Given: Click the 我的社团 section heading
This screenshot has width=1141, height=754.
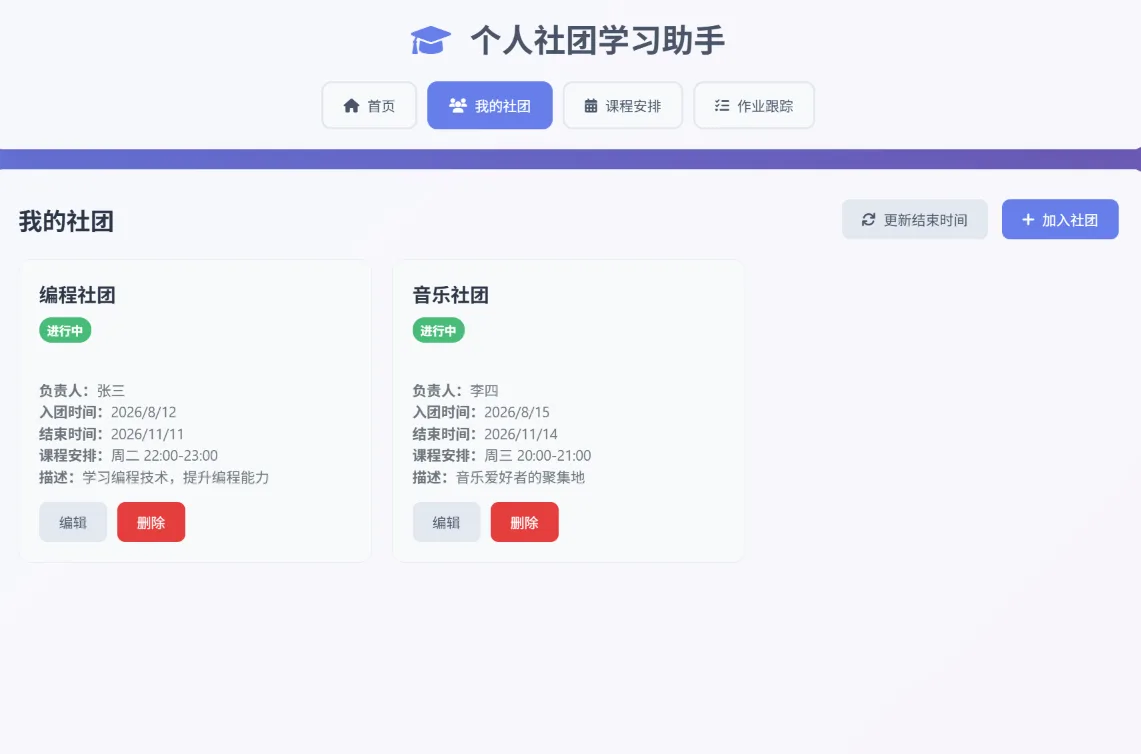Looking at the screenshot, I should [66, 221].
